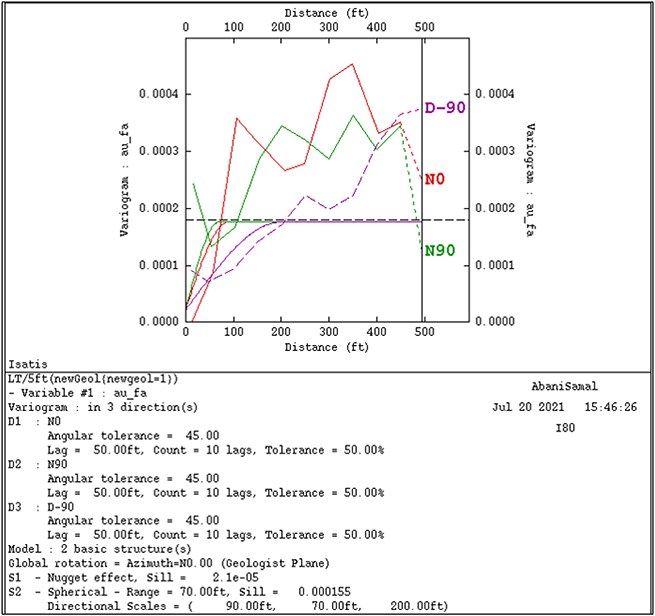
Task: Click the right Variogram : au_fa axis title
Action: click(530, 181)
